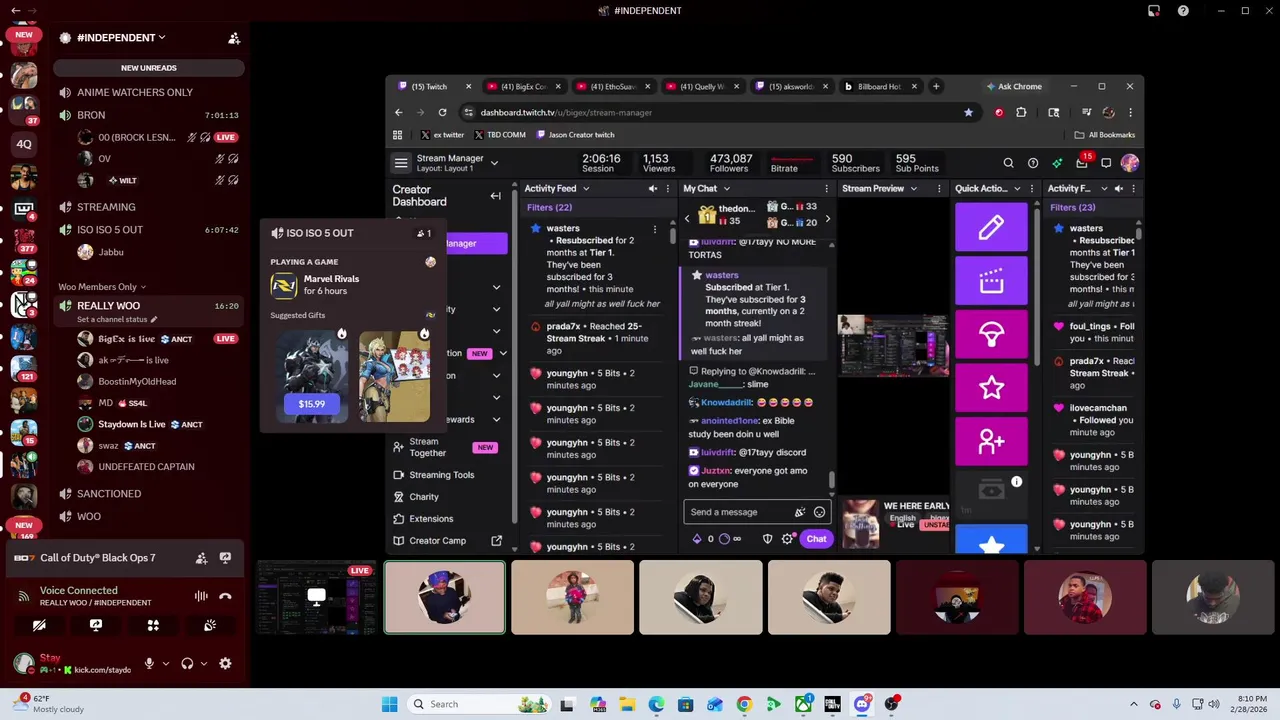The width and height of the screenshot is (1280, 720).
Task: Deafen with the headphones button
Action: pyautogui.click(x=187, y=663)
